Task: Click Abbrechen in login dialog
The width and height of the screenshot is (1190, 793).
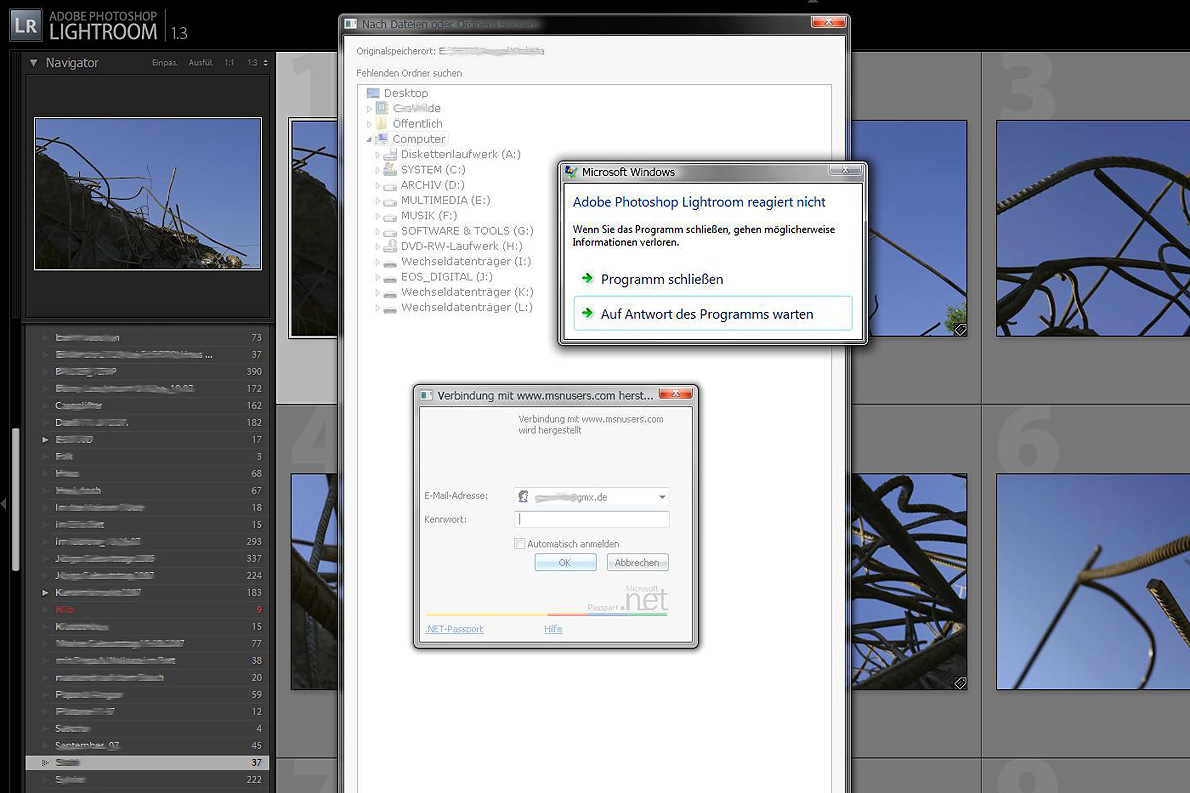Action: (x=638, y=562)
